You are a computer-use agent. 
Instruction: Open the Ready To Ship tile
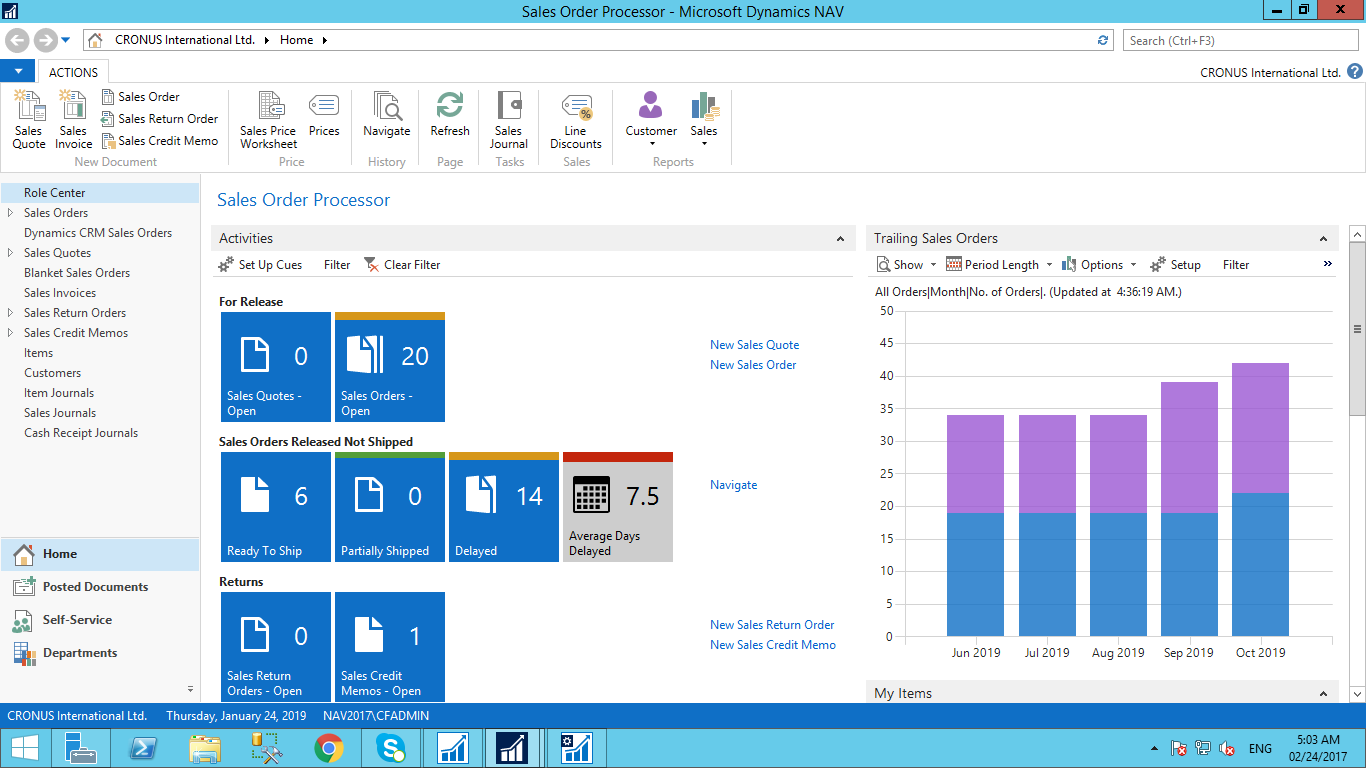point(276,507)
